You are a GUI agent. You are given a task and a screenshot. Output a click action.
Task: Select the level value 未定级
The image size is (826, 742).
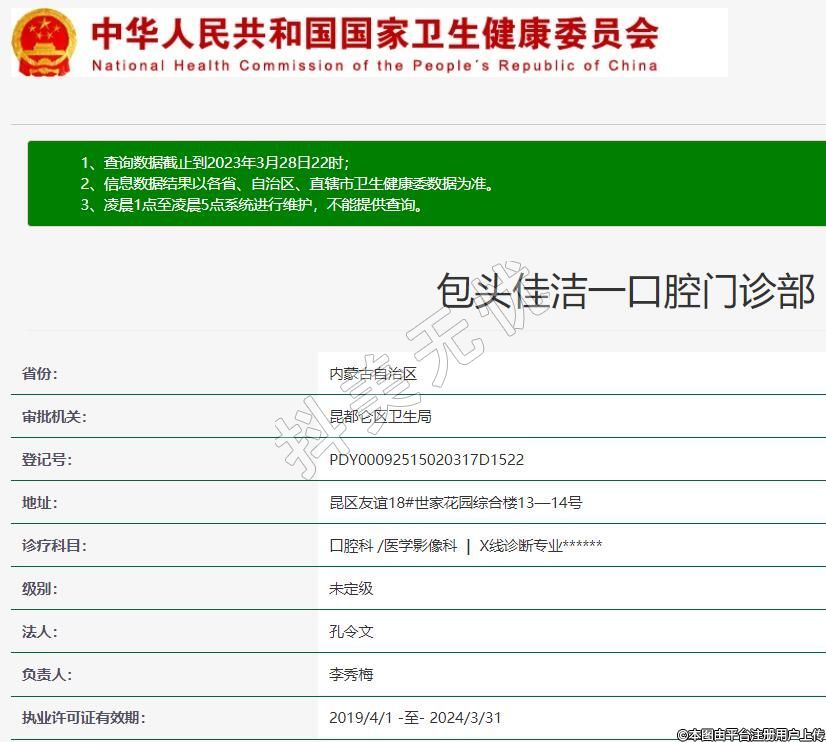pyautogui.click(x=351, y=589)
